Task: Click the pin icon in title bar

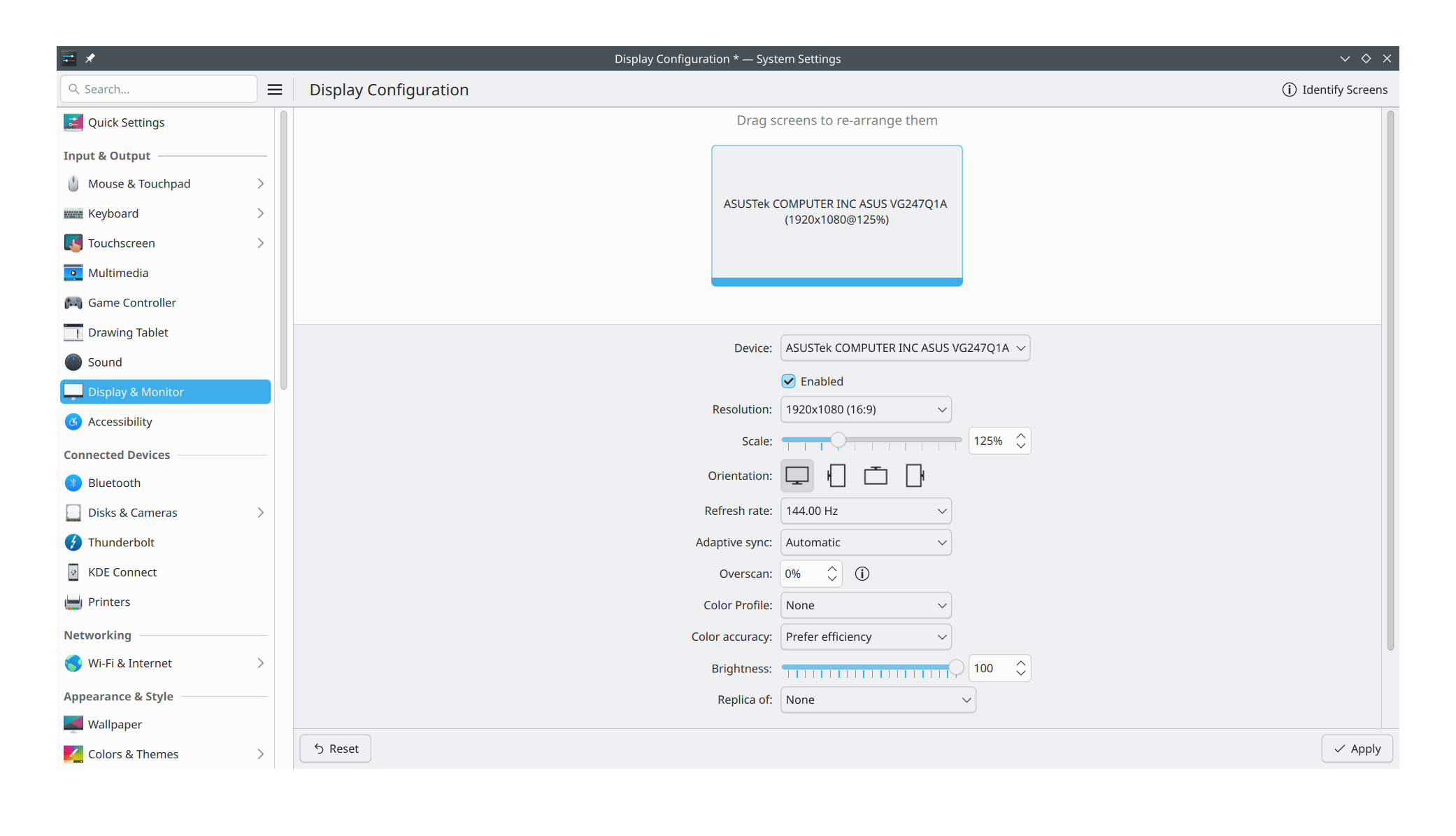Action: pyautogui.click(x=90, y=58)
